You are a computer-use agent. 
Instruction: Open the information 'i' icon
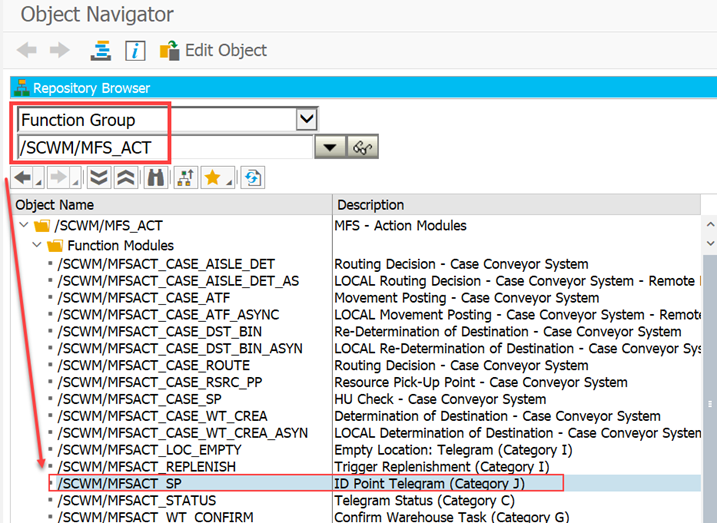(x=135, y=50)
